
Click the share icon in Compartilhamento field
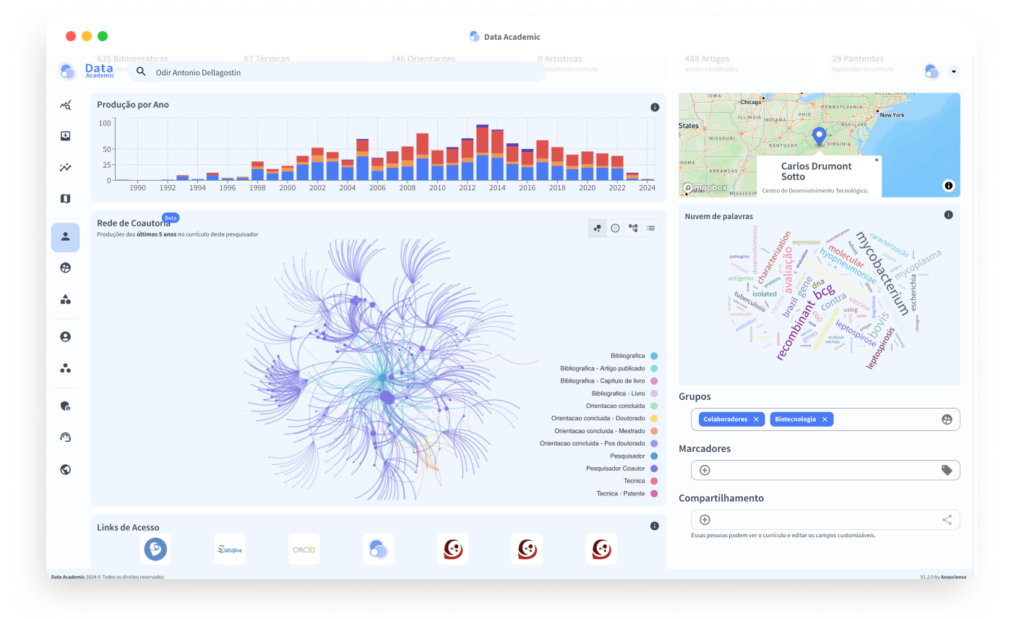pos(946,520)
